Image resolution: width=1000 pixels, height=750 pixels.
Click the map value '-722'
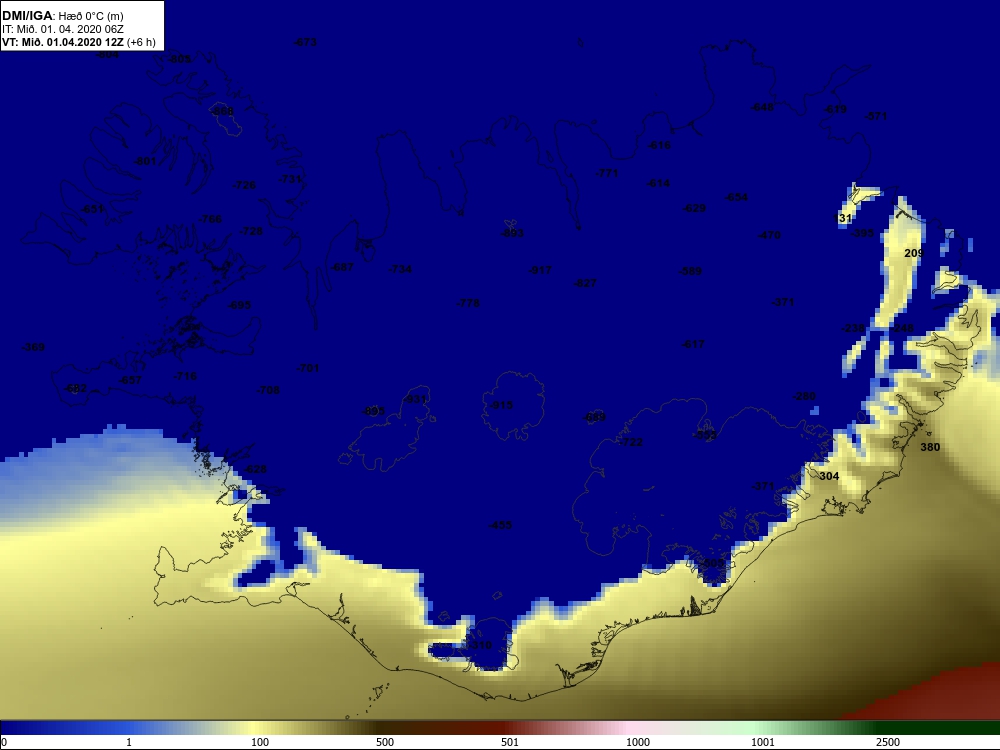tap(631, 442)
